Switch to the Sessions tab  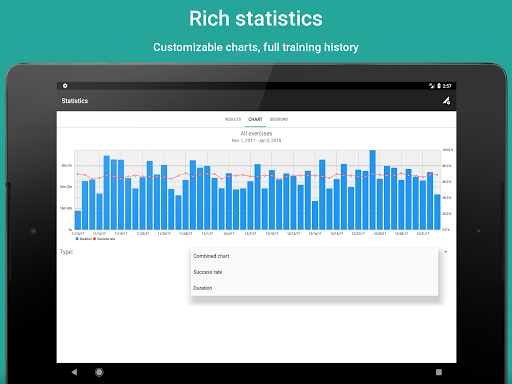(x=279, y=119)
